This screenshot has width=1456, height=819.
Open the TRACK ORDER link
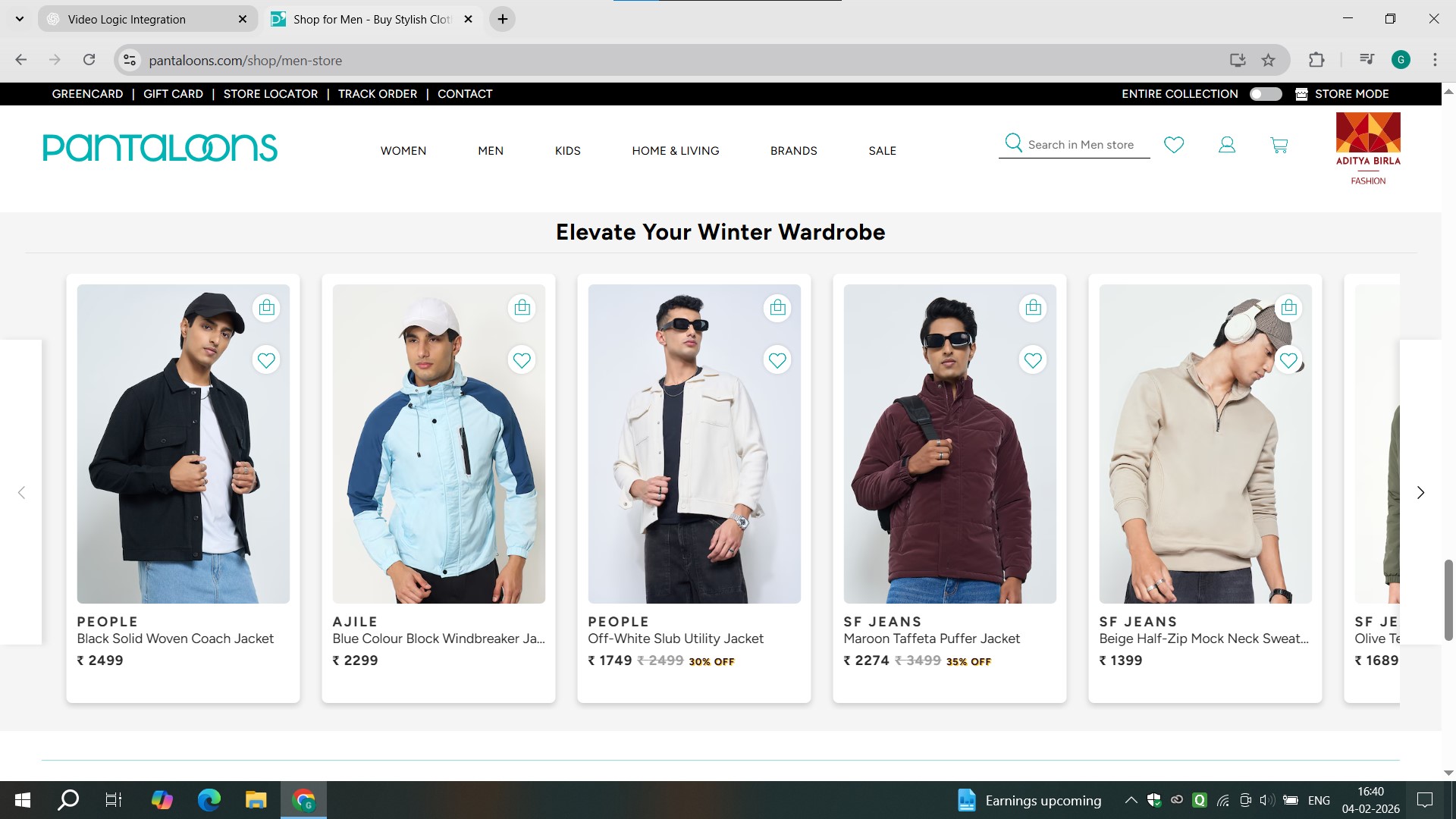point(378,94)
